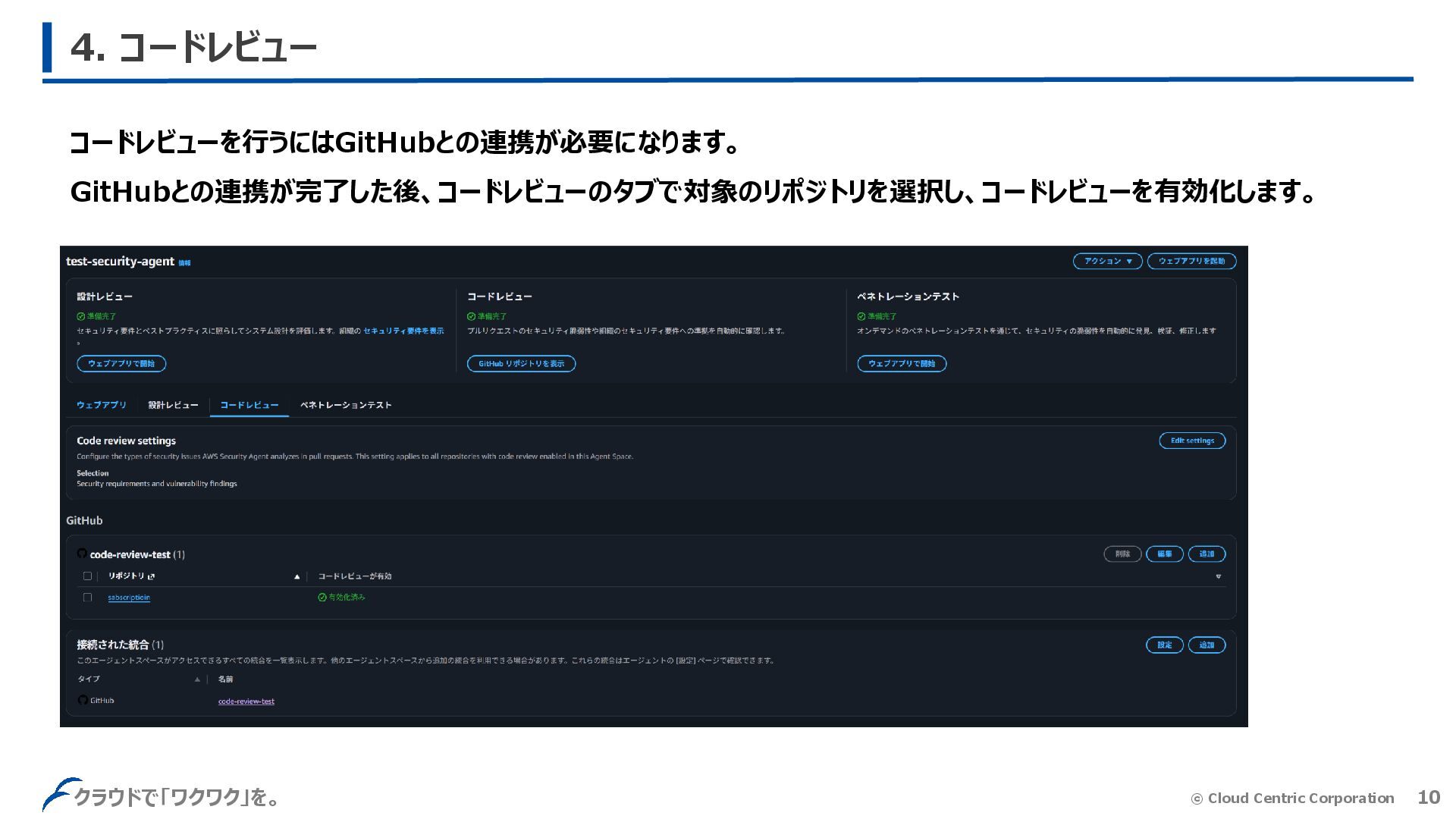
Task: Toggle the select-all checkbox in リポジトリ header
Action: (x=87, y=576)
